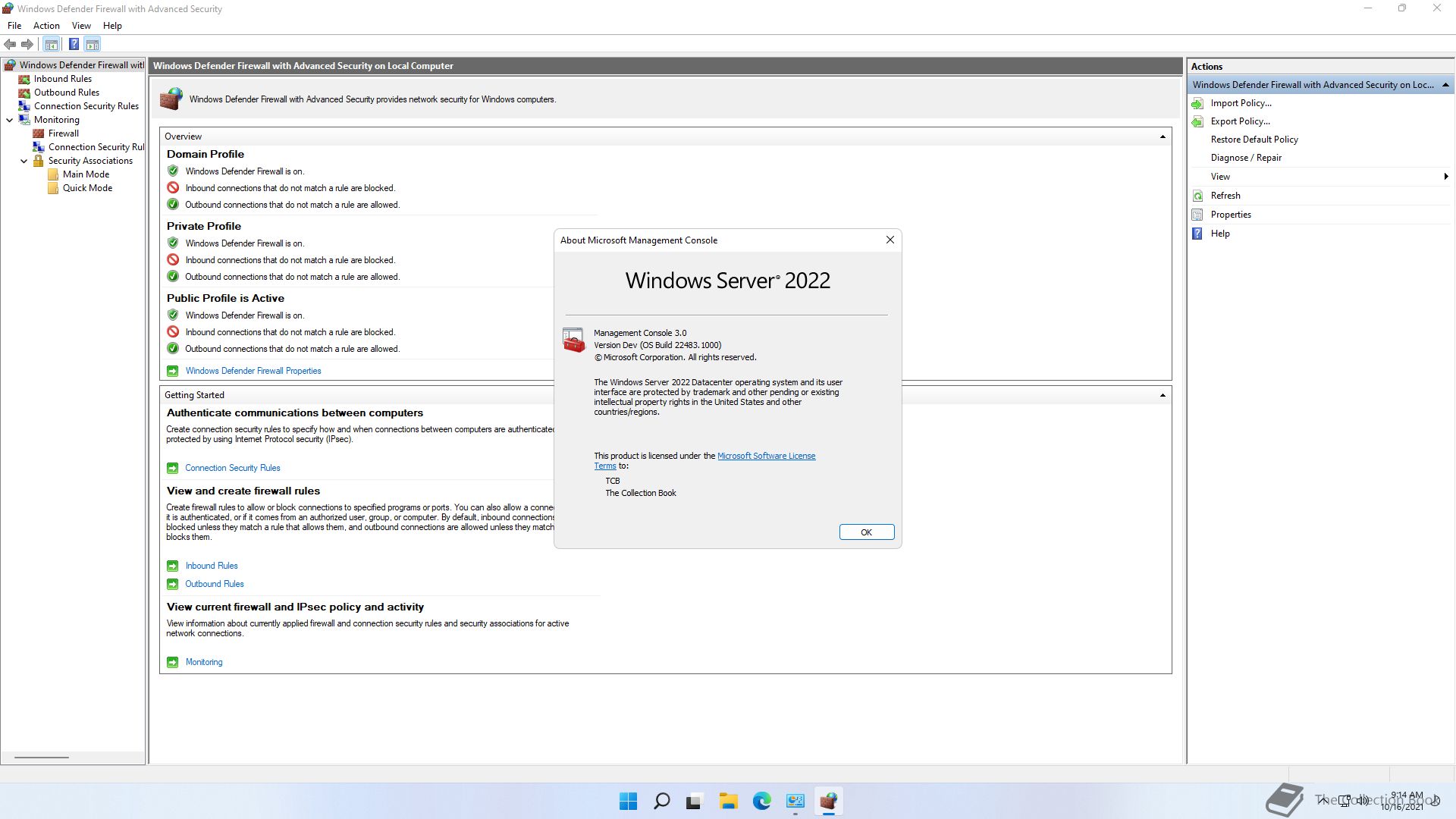Click the Refresh icon in Actions pane
Image resolution: width=1456 pixels, height=819 pixels.
tap(1197, 196)
